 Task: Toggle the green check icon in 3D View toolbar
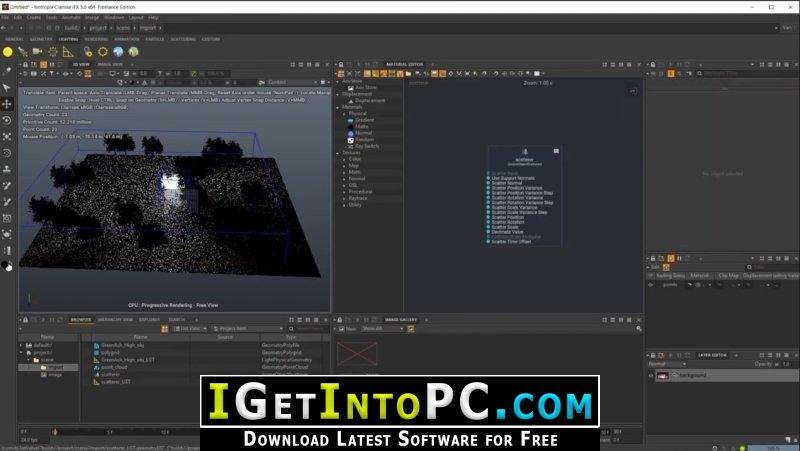click(x=193, y=74)
